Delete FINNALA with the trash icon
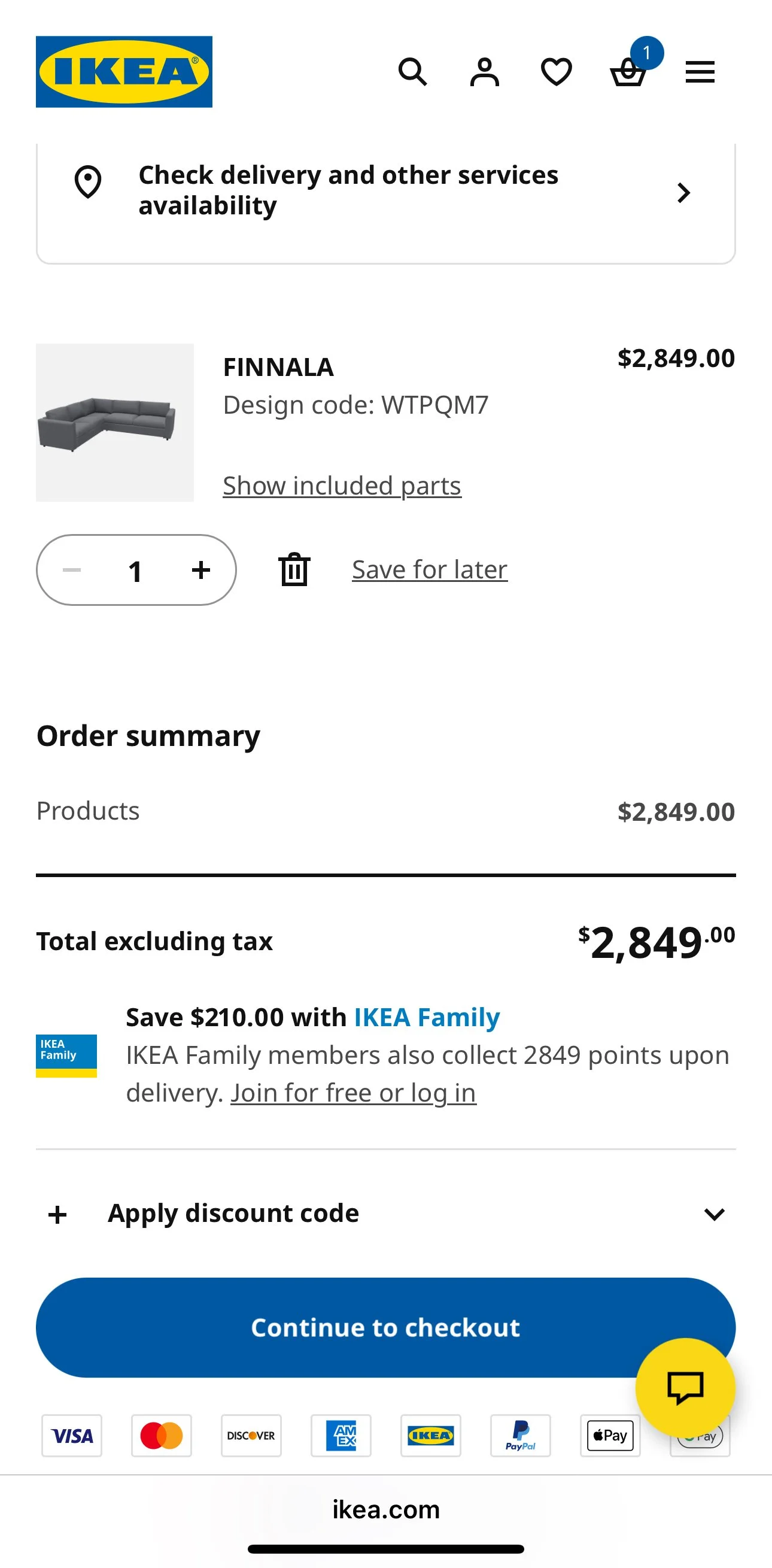This screenshot has height=1568, width=772. pyautogui.click(x=294, y=570)
